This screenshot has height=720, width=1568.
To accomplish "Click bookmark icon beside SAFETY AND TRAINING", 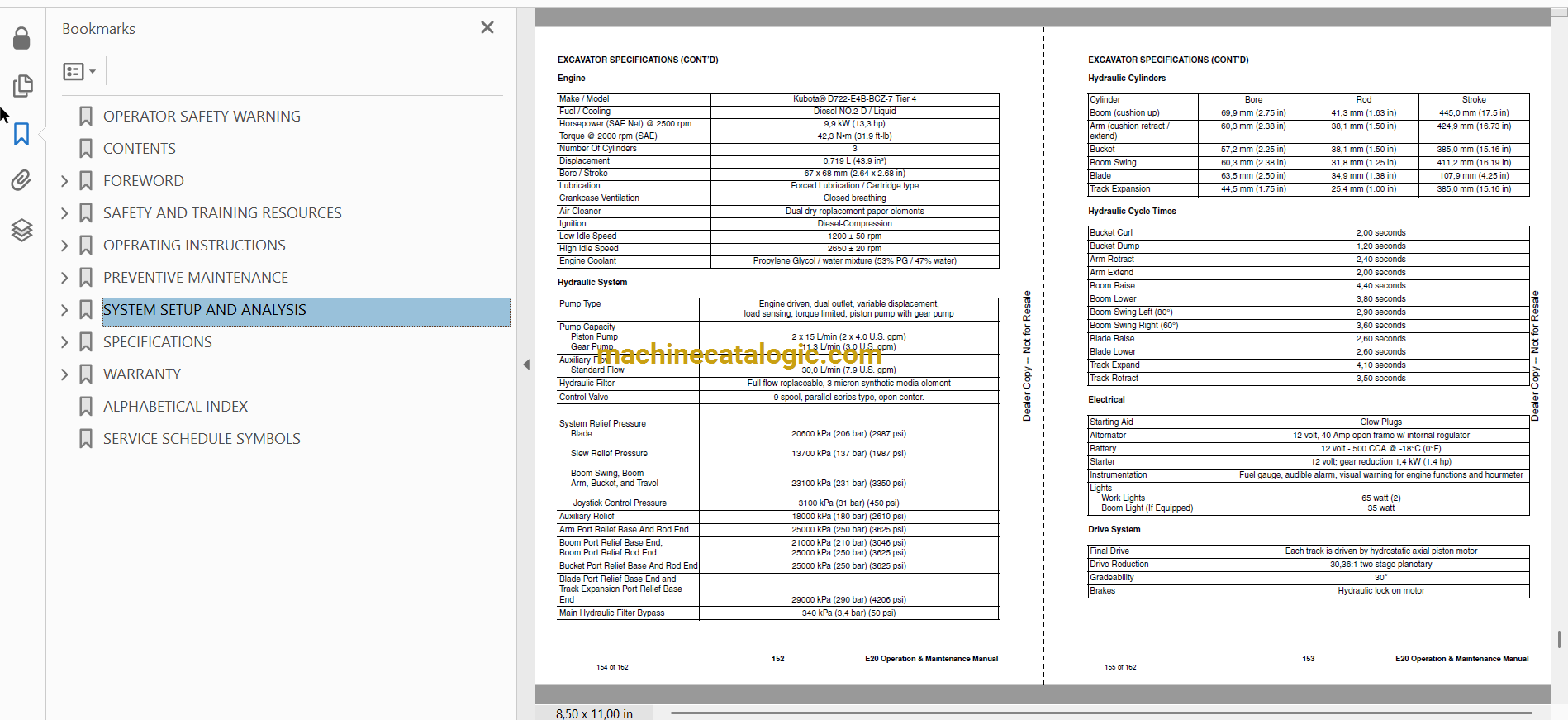I will 86,213.
